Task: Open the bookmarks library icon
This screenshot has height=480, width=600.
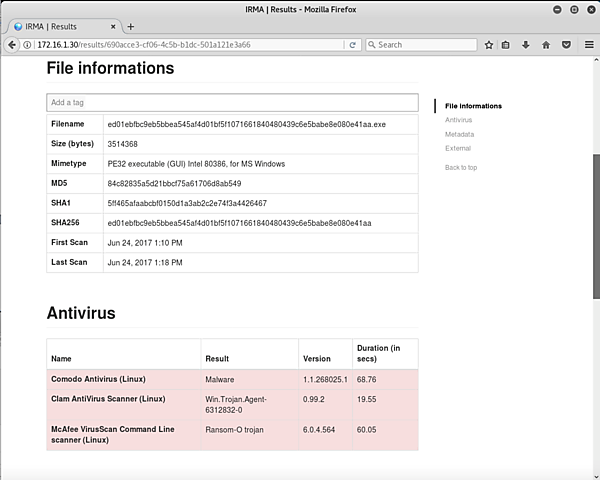Action: pos(507,45)
